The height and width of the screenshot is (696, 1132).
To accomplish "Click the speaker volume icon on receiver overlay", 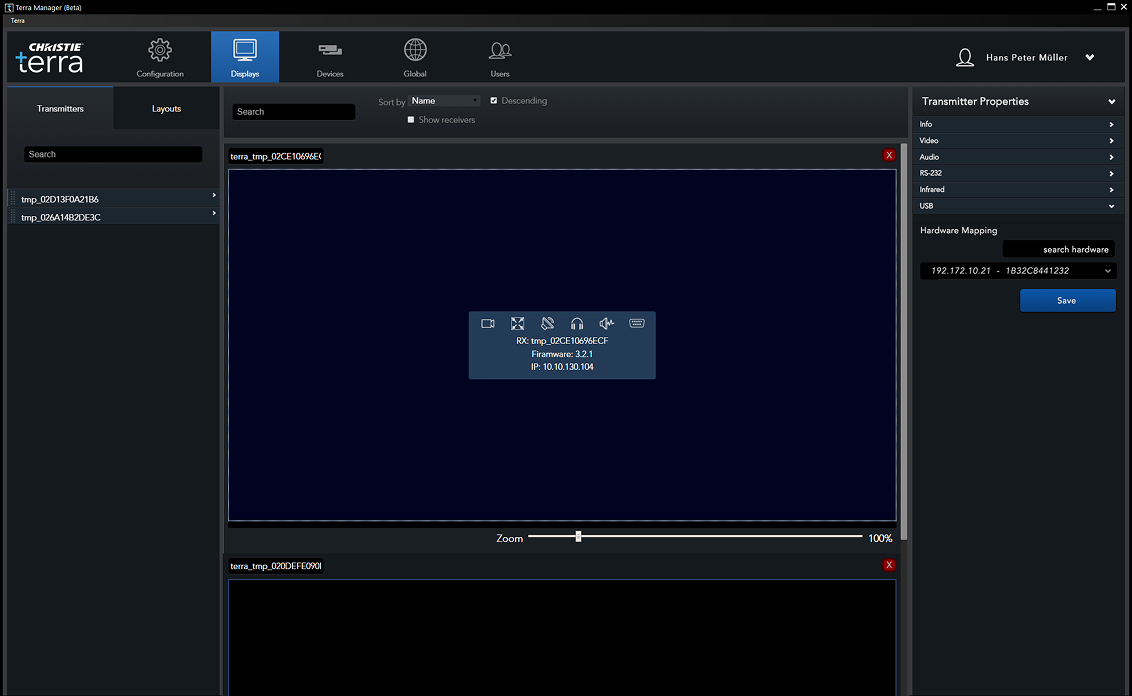I will pyautogui.click(x=606, y=322).
